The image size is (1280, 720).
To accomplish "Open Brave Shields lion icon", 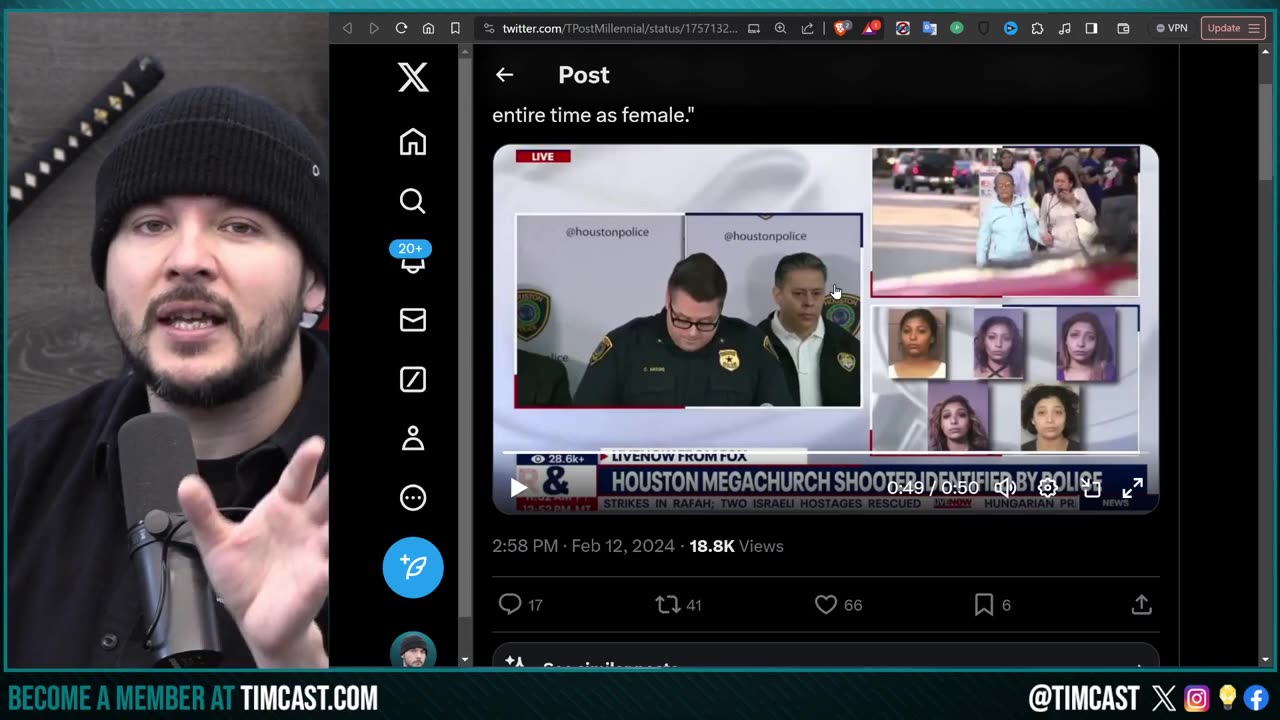I will tap(841, 28).
